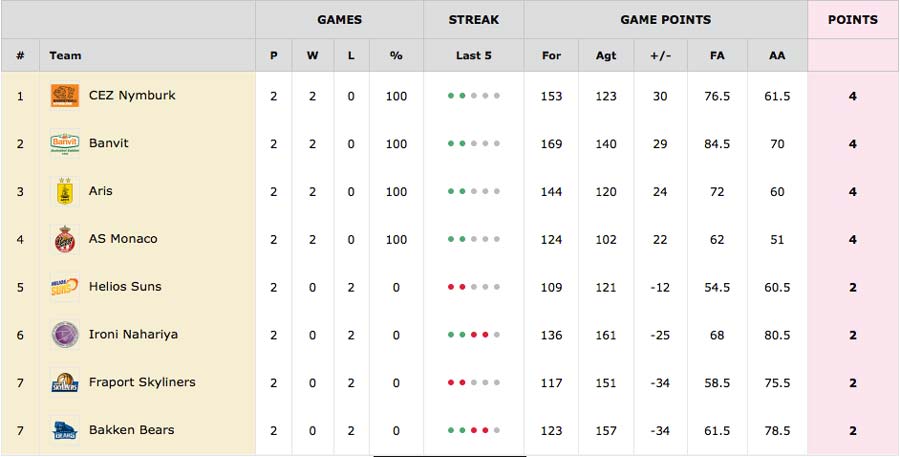The image size is (900, 457).
Task: Sort by the +/- column header
Action: tap(660, 56)
